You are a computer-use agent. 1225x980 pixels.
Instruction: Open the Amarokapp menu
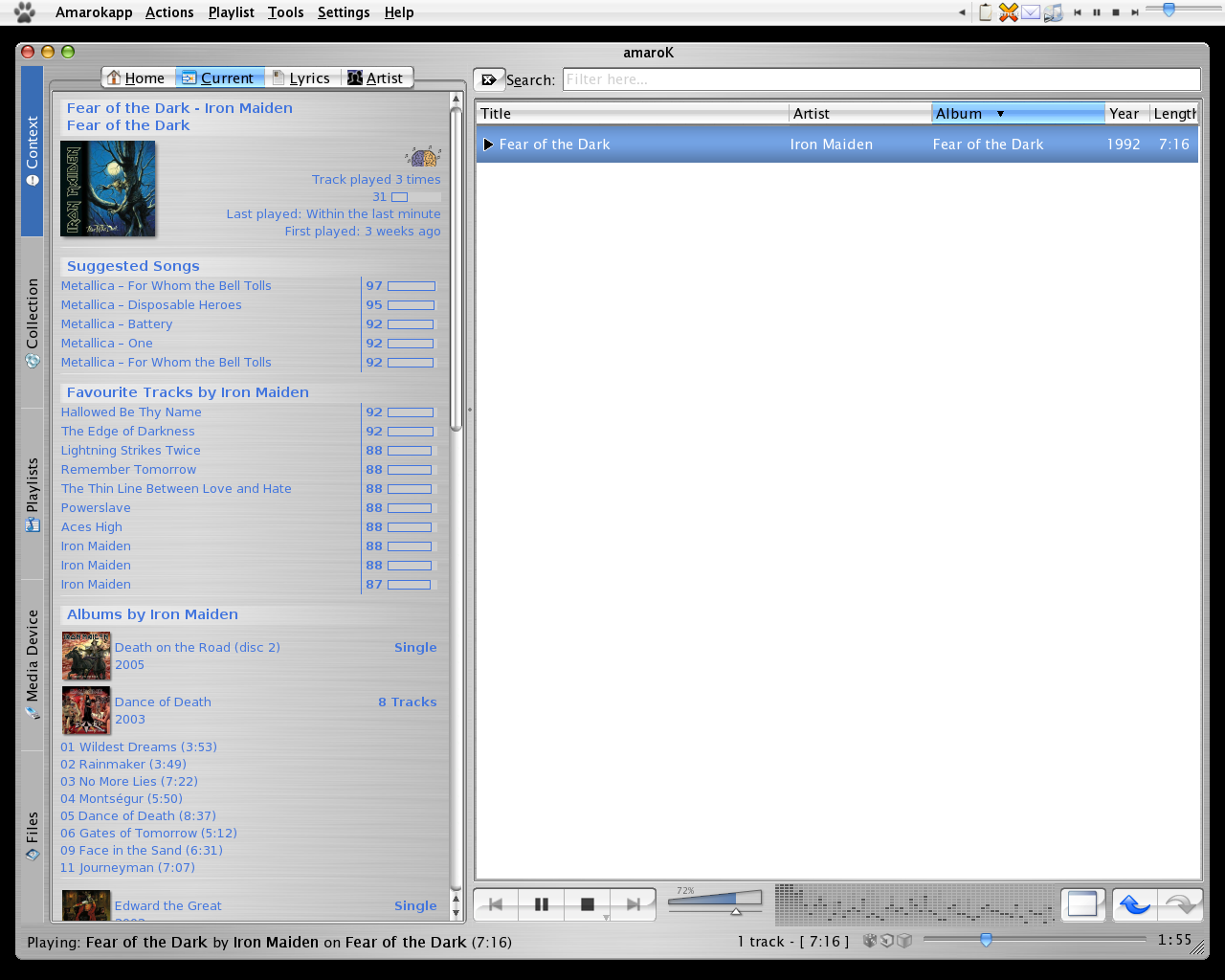94,12
